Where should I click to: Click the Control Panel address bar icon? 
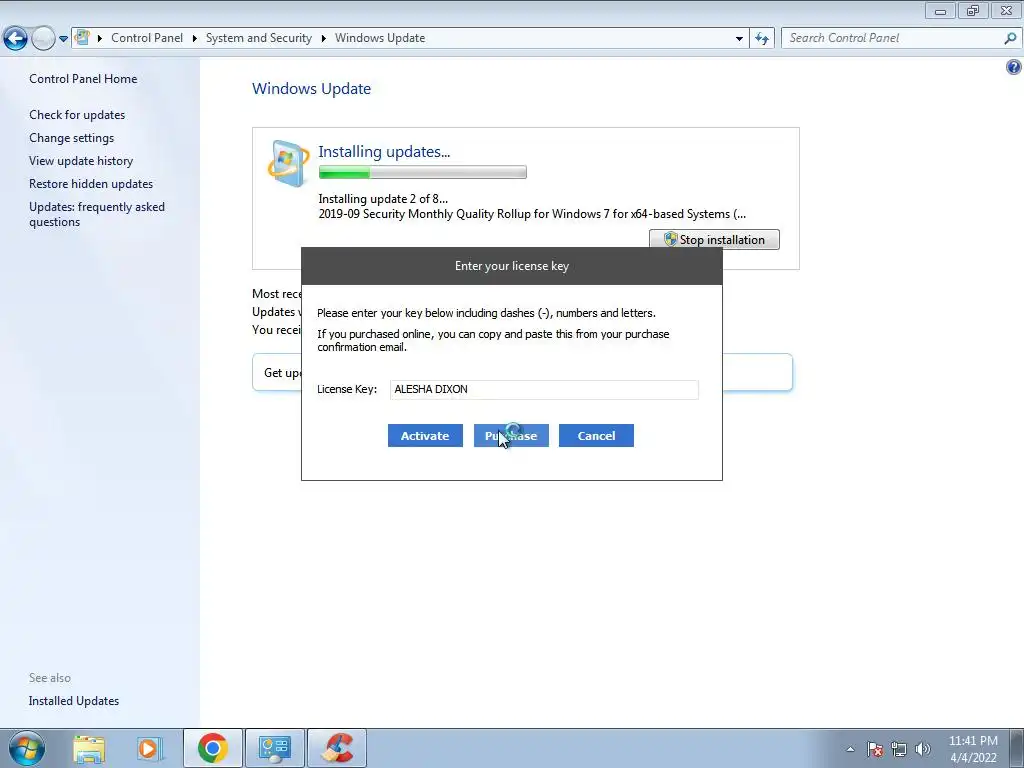[82, 37]
